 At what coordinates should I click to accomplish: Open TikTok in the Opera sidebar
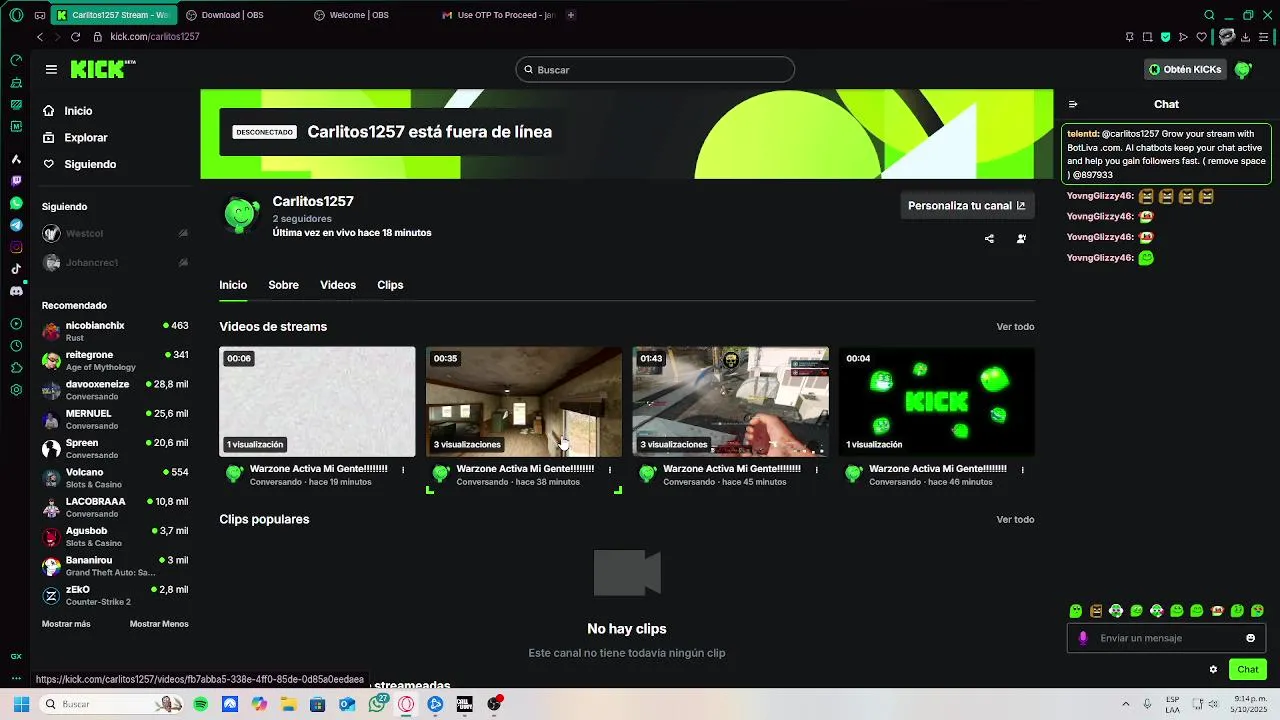point(16,269)
